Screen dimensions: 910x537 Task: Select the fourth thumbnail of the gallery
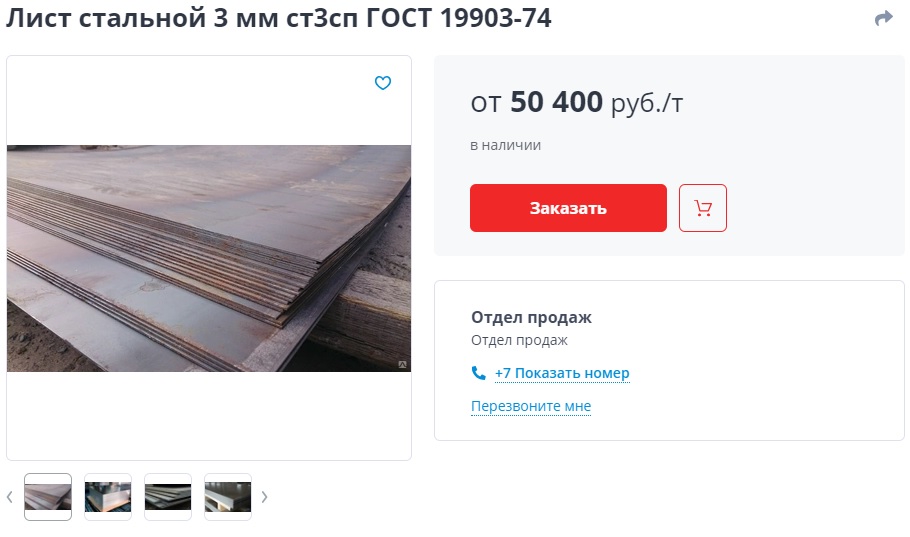click(228, 497)
